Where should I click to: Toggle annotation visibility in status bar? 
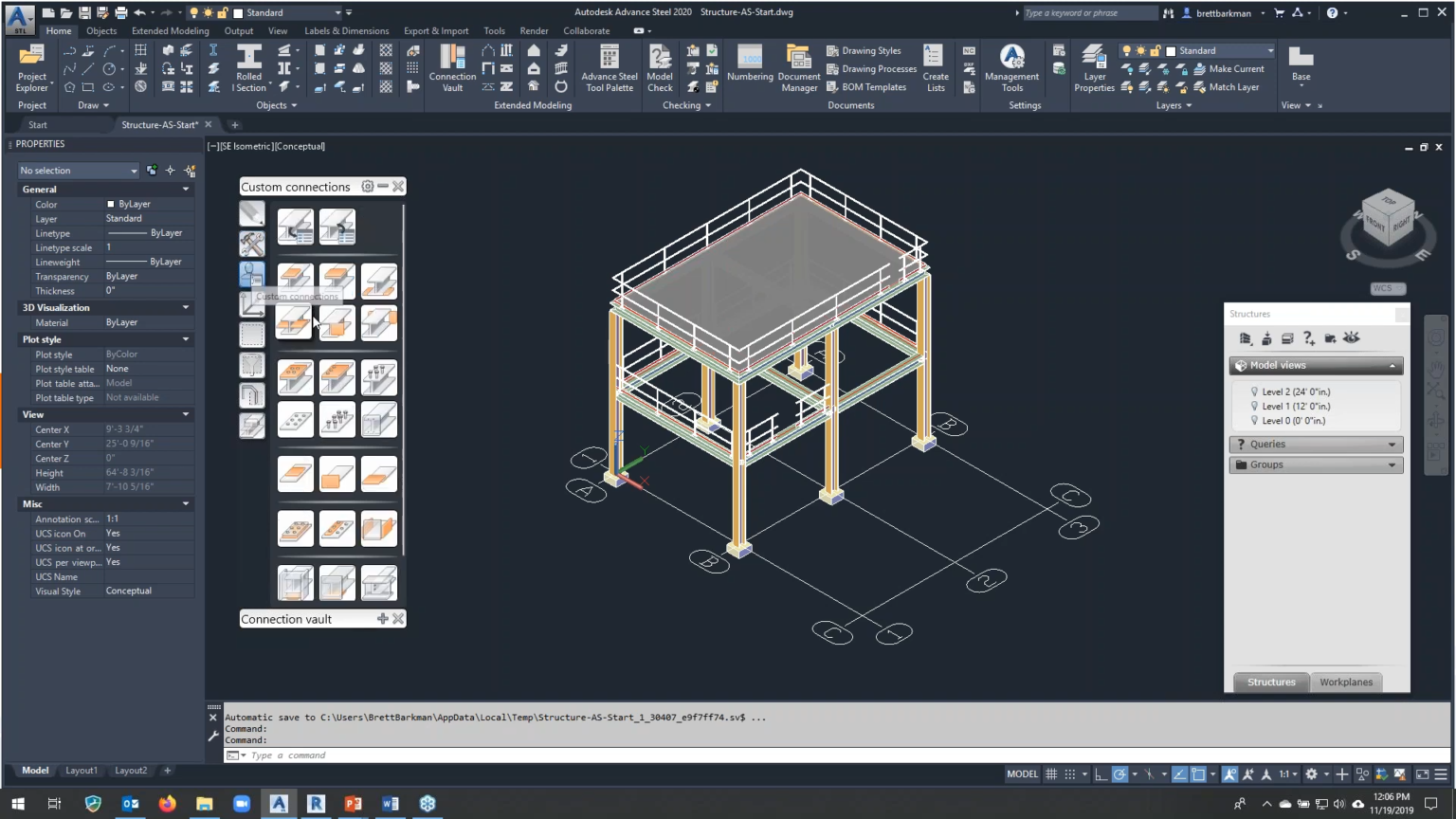coord(1229,774)
